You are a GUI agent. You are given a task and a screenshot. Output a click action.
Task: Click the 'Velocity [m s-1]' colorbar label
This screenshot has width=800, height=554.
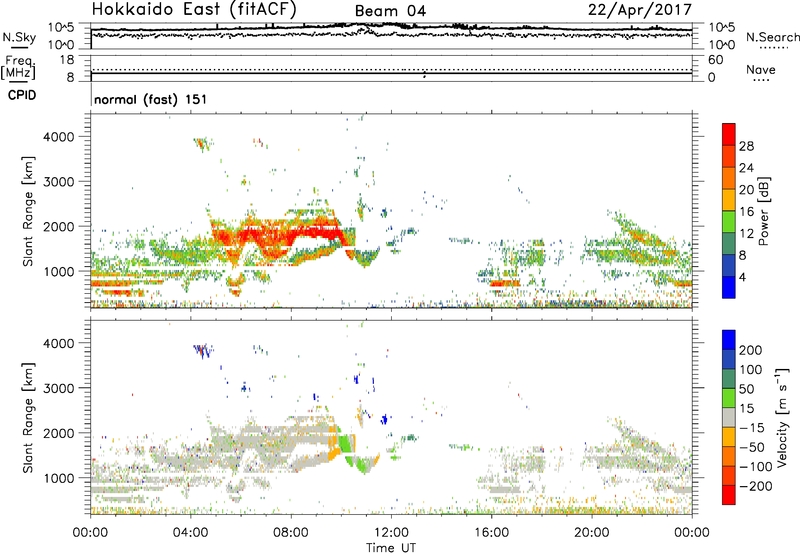pyautogui.click(x=782, y=417)
